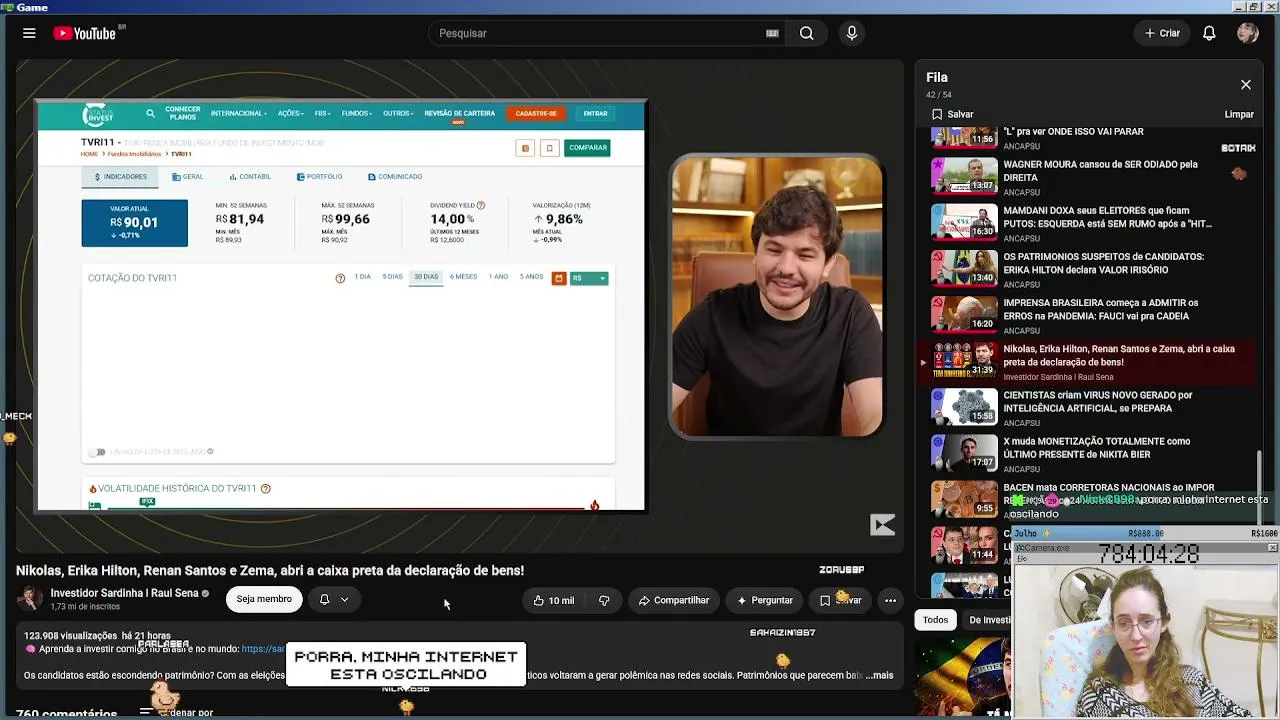Select the 30 DIAS quote range
Viewport: 1280px width, 720px height.
pyautogui.click(x=426, y=277)
